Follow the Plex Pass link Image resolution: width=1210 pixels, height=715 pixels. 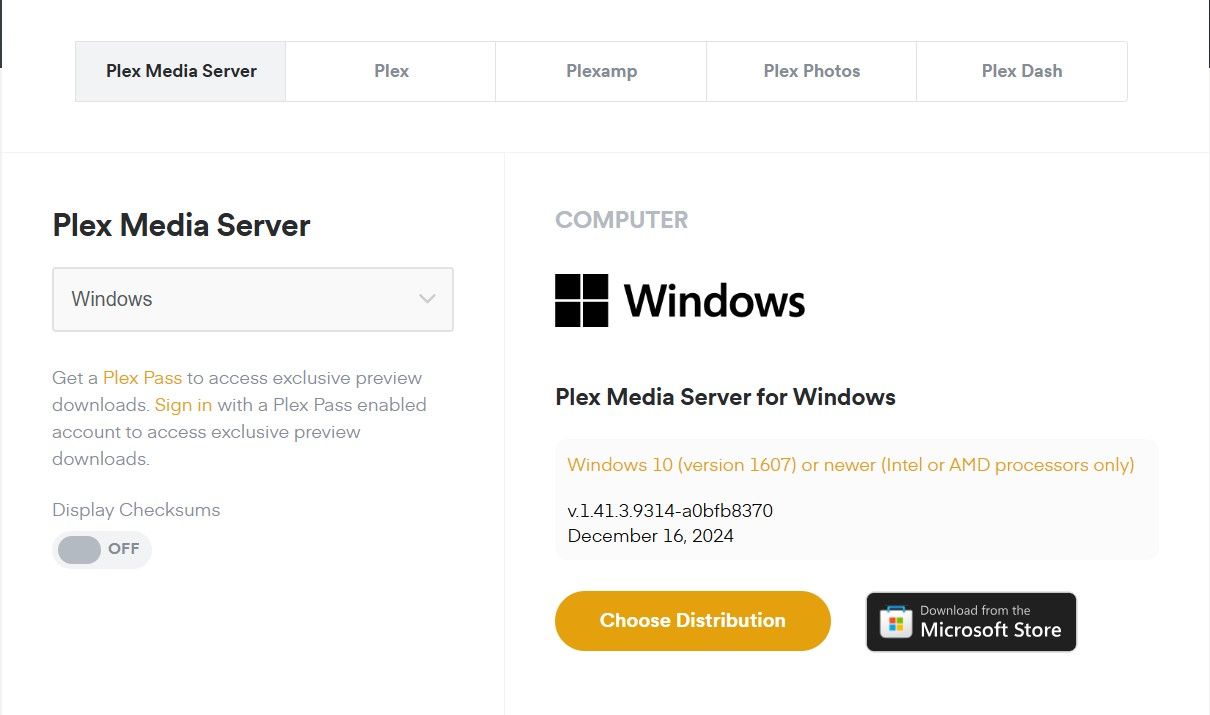[x=142, y=378]
